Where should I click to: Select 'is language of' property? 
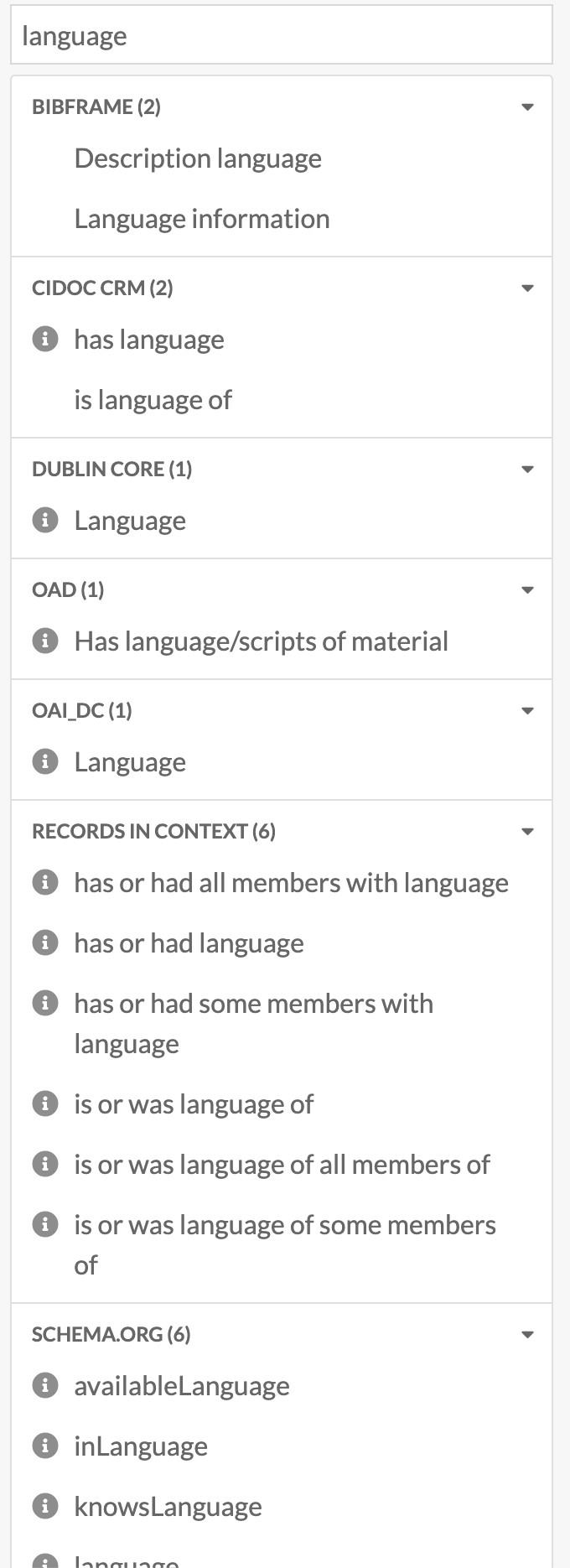153,400
